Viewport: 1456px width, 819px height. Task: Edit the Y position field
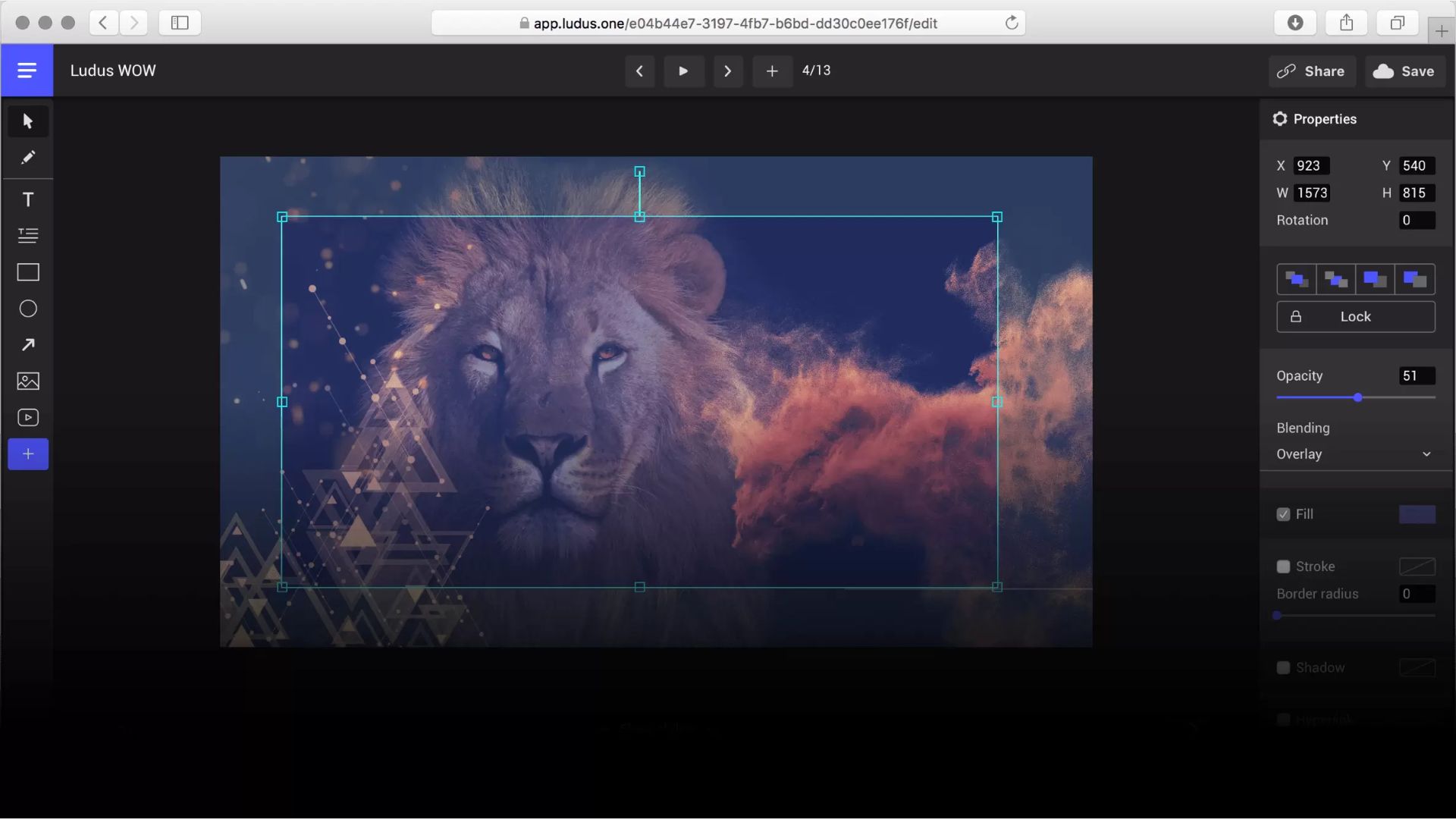(1417, 166)
